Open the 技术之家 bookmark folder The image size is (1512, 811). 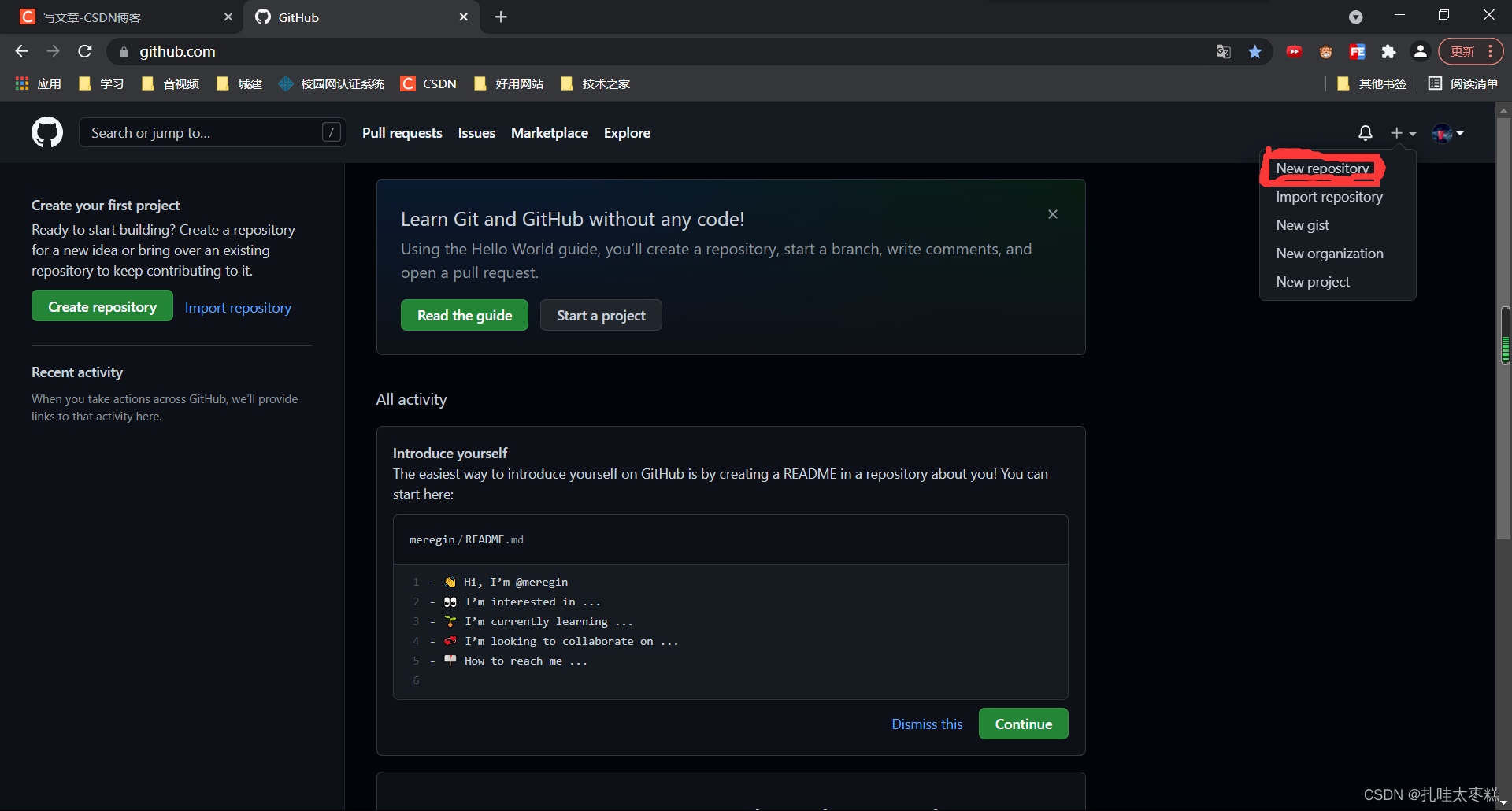tap(595, 83)
